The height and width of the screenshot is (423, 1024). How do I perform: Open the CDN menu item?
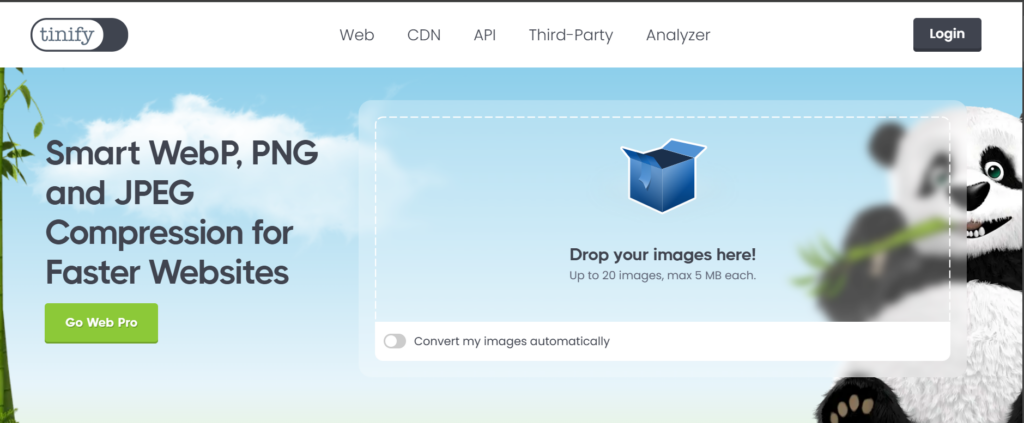pyautogui.click(x=424, y=35)
